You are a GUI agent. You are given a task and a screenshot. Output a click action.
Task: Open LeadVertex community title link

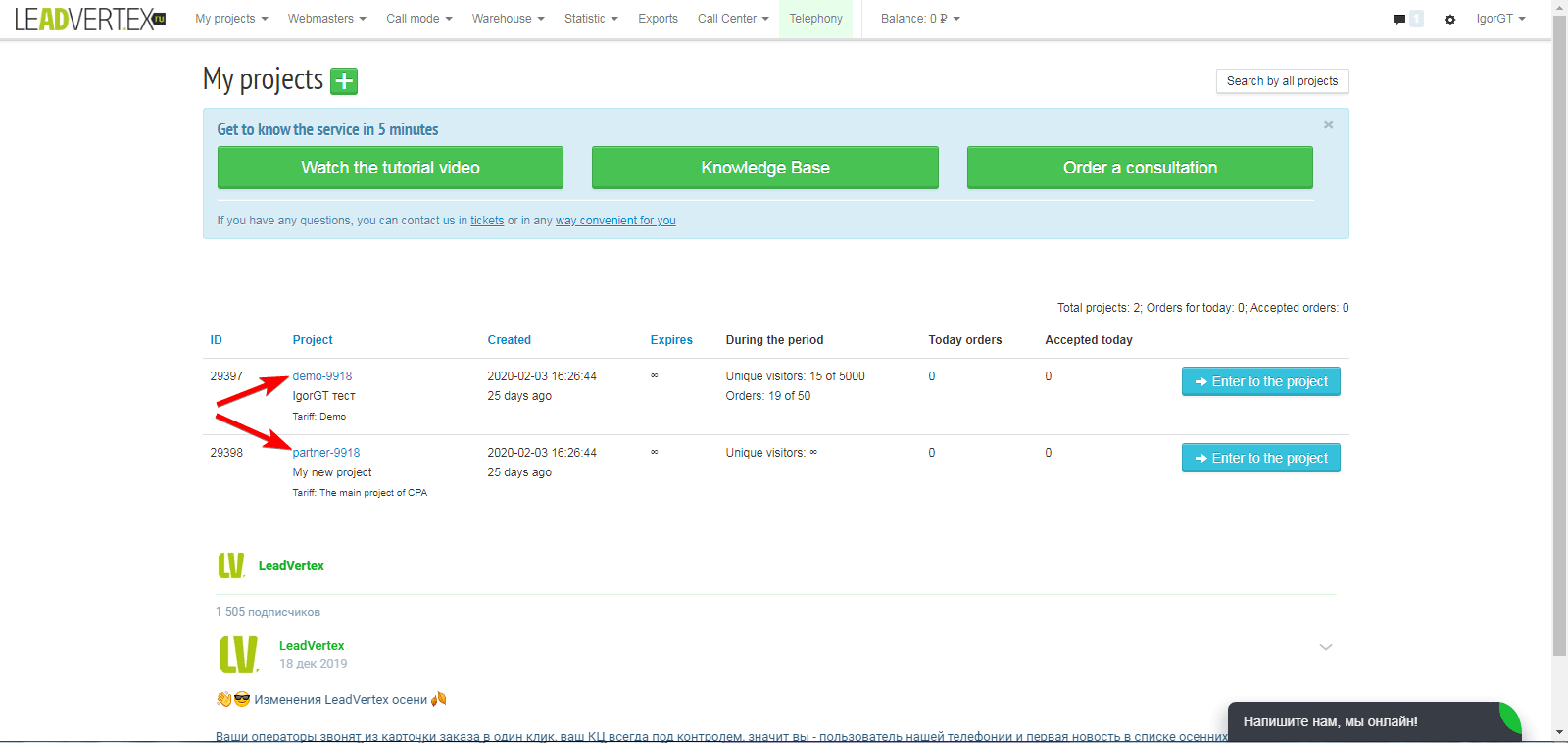pyautogui.click(x=291, y=566)
